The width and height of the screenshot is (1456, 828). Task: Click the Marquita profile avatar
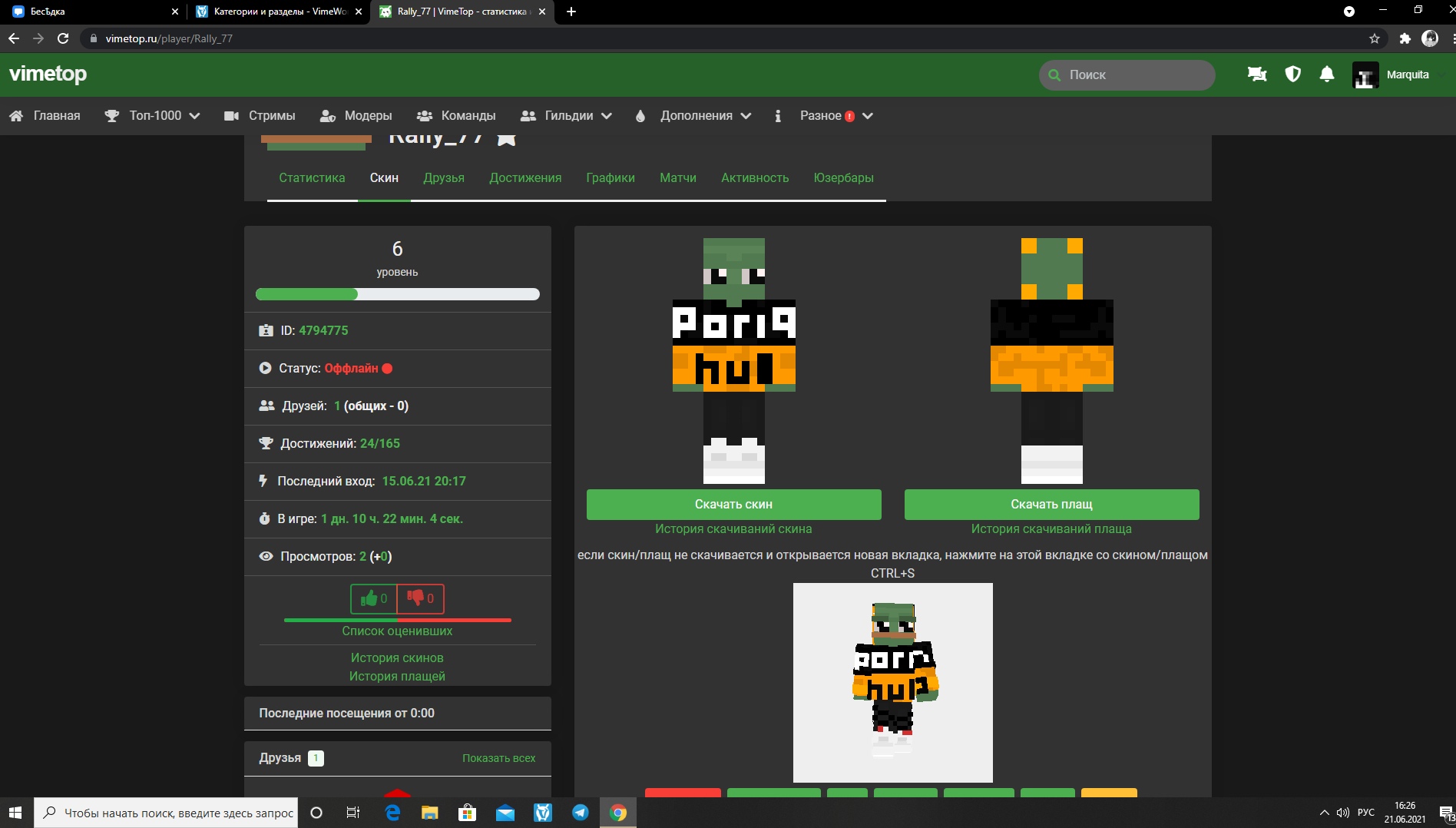[1365, 75]
